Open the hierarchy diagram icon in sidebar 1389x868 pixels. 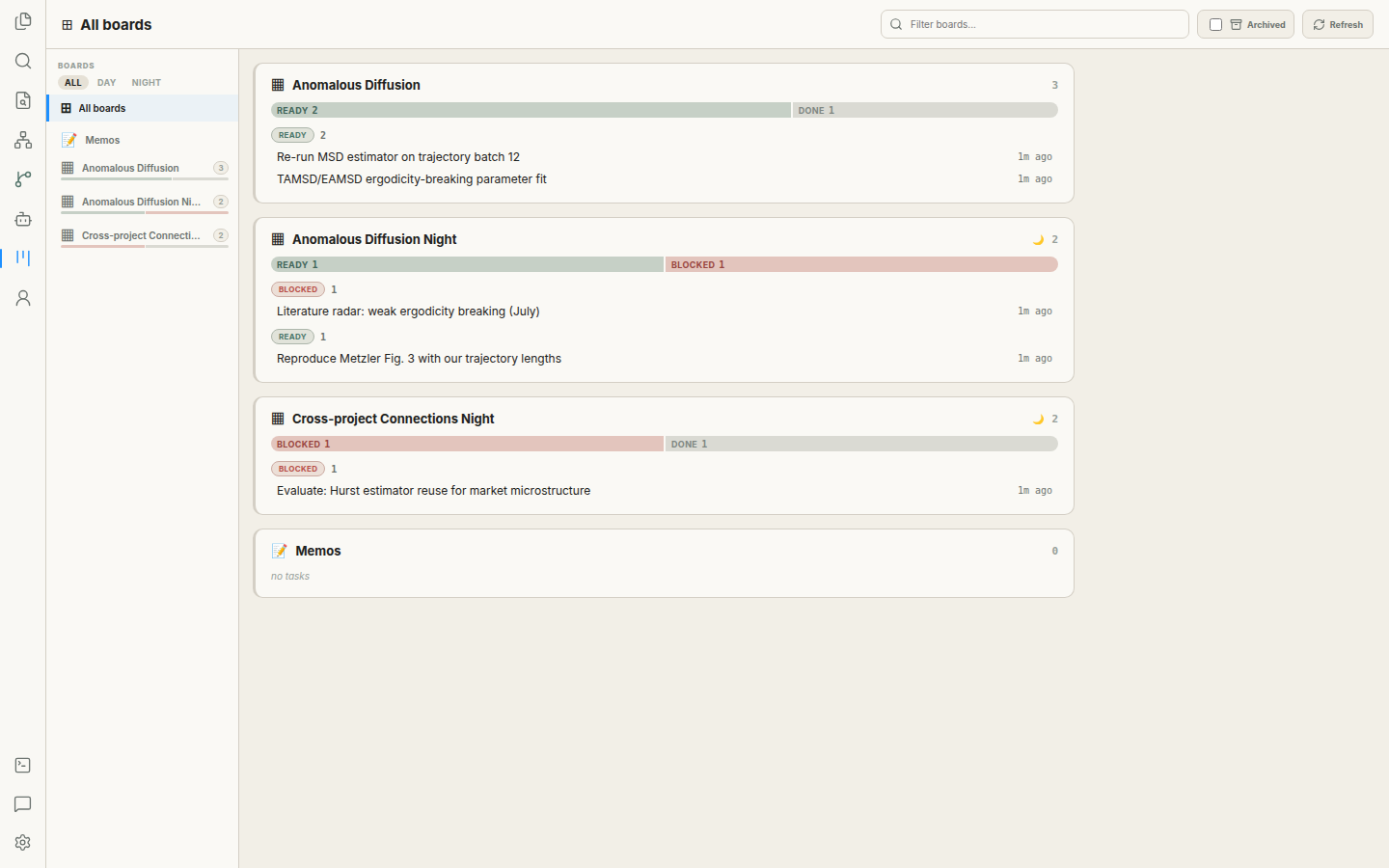[23, 140]
